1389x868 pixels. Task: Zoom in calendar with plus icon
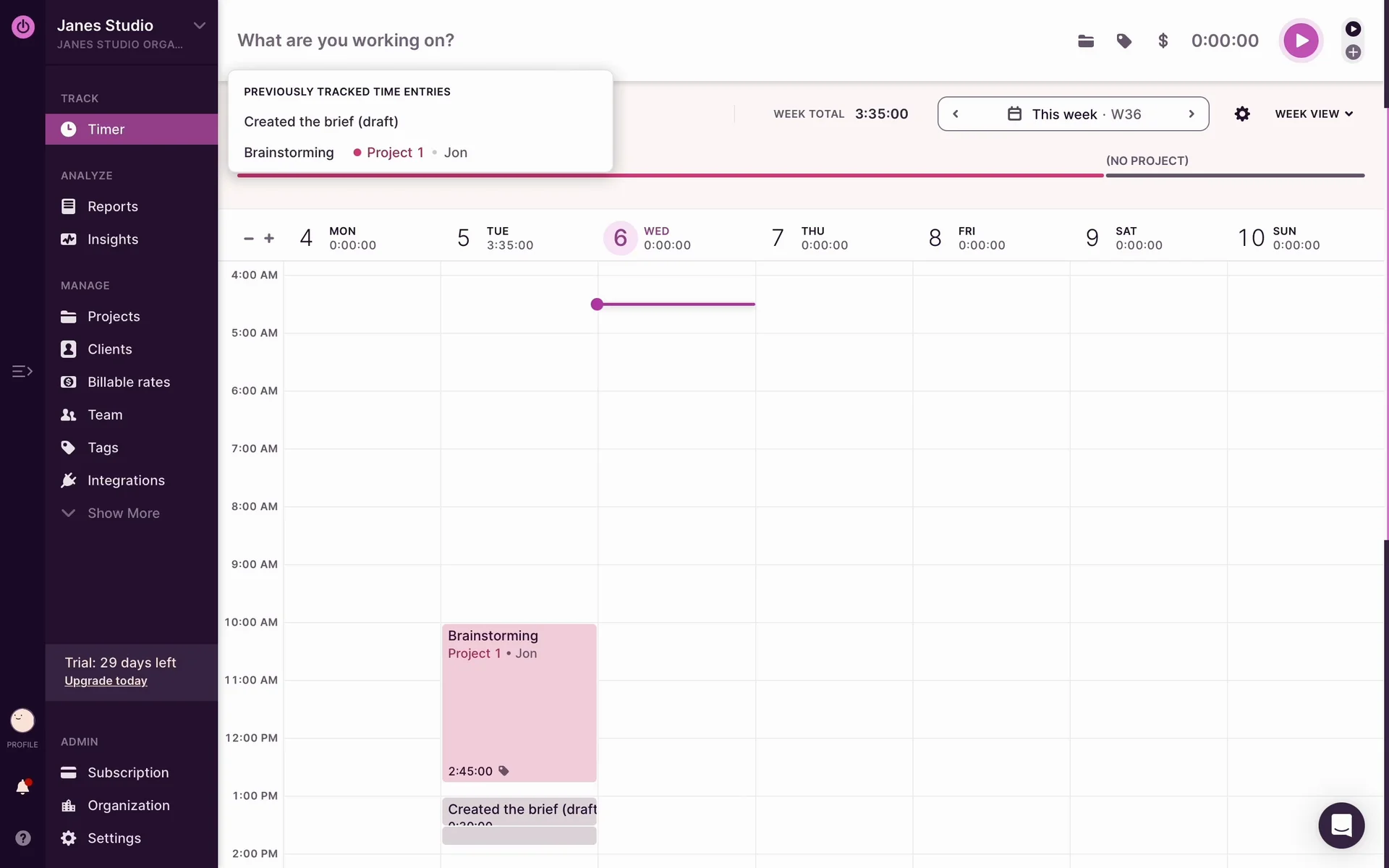click(269, 238)
